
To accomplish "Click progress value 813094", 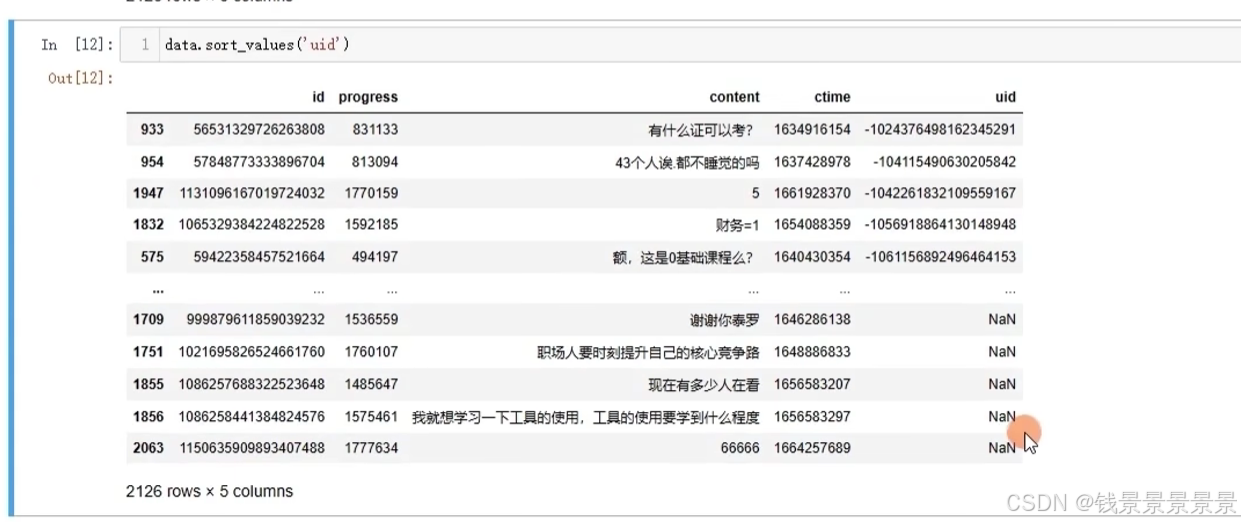I will coord(375,162).
